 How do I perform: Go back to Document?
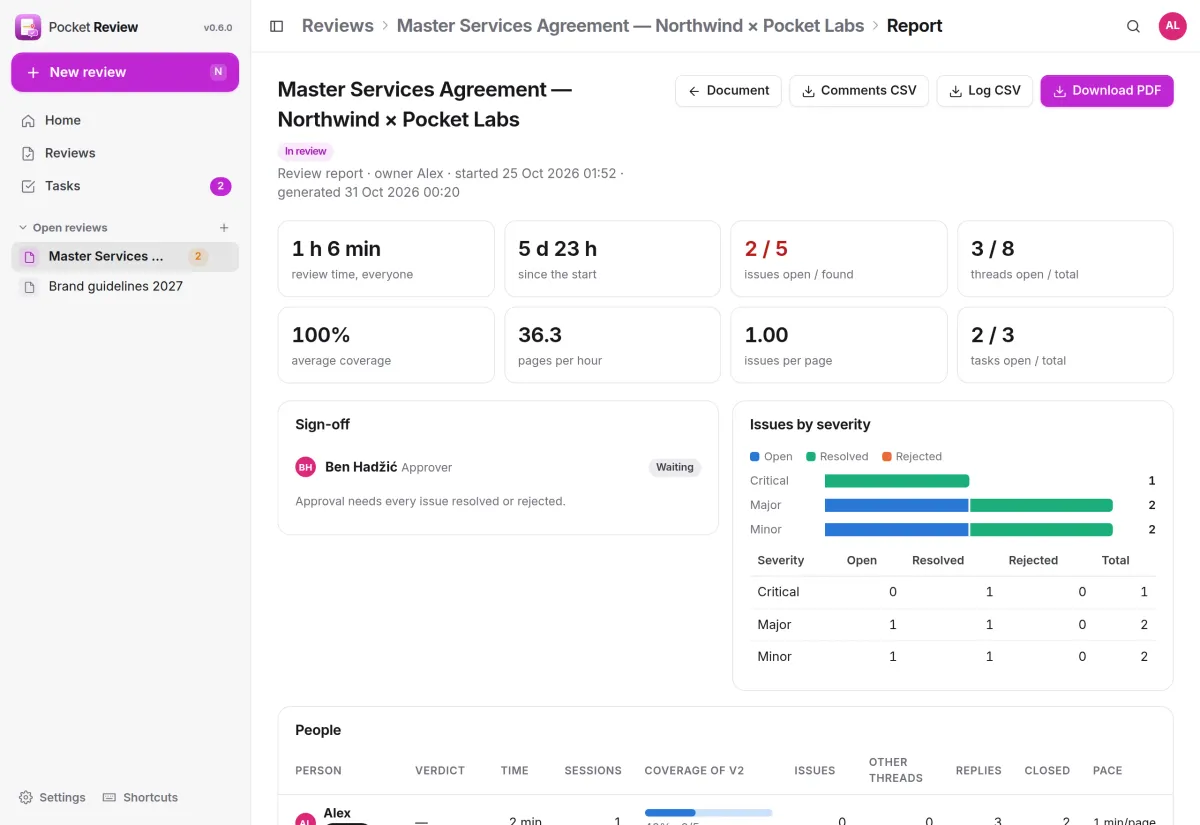[728, 90]
